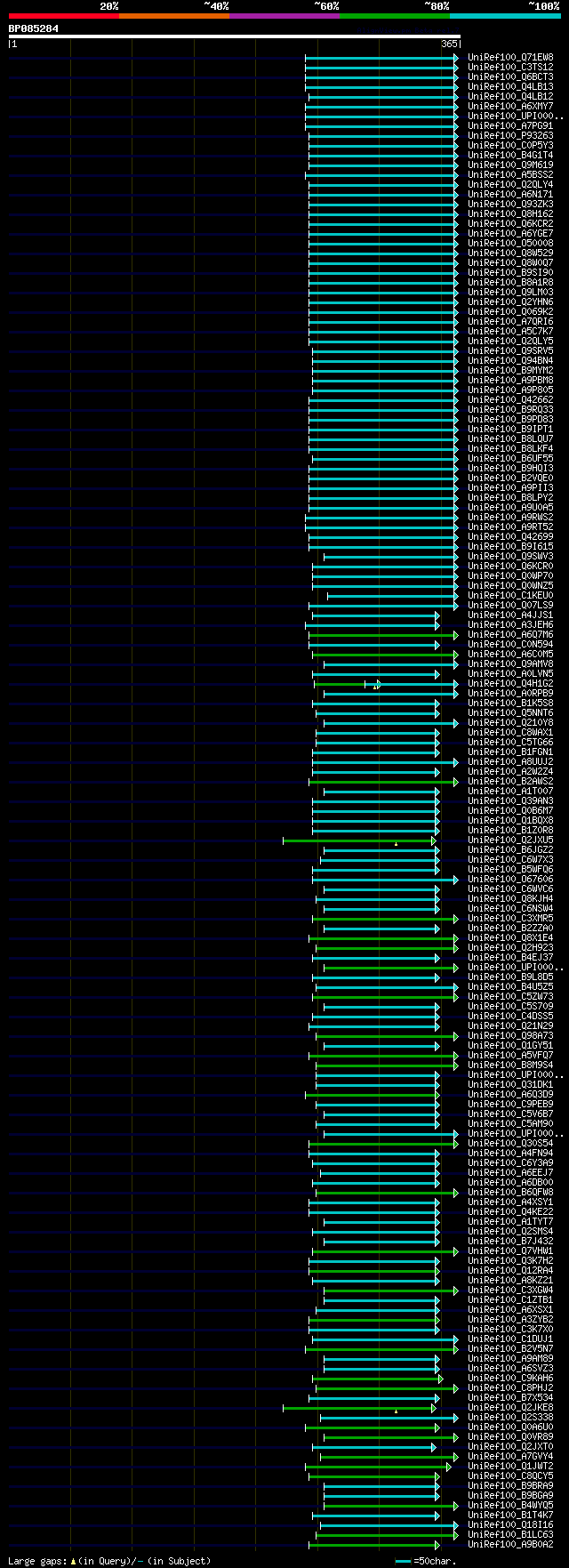Open hit UniRef100_A6XMY7
This screenshot has height=1568, width=569.
(510, 106)
